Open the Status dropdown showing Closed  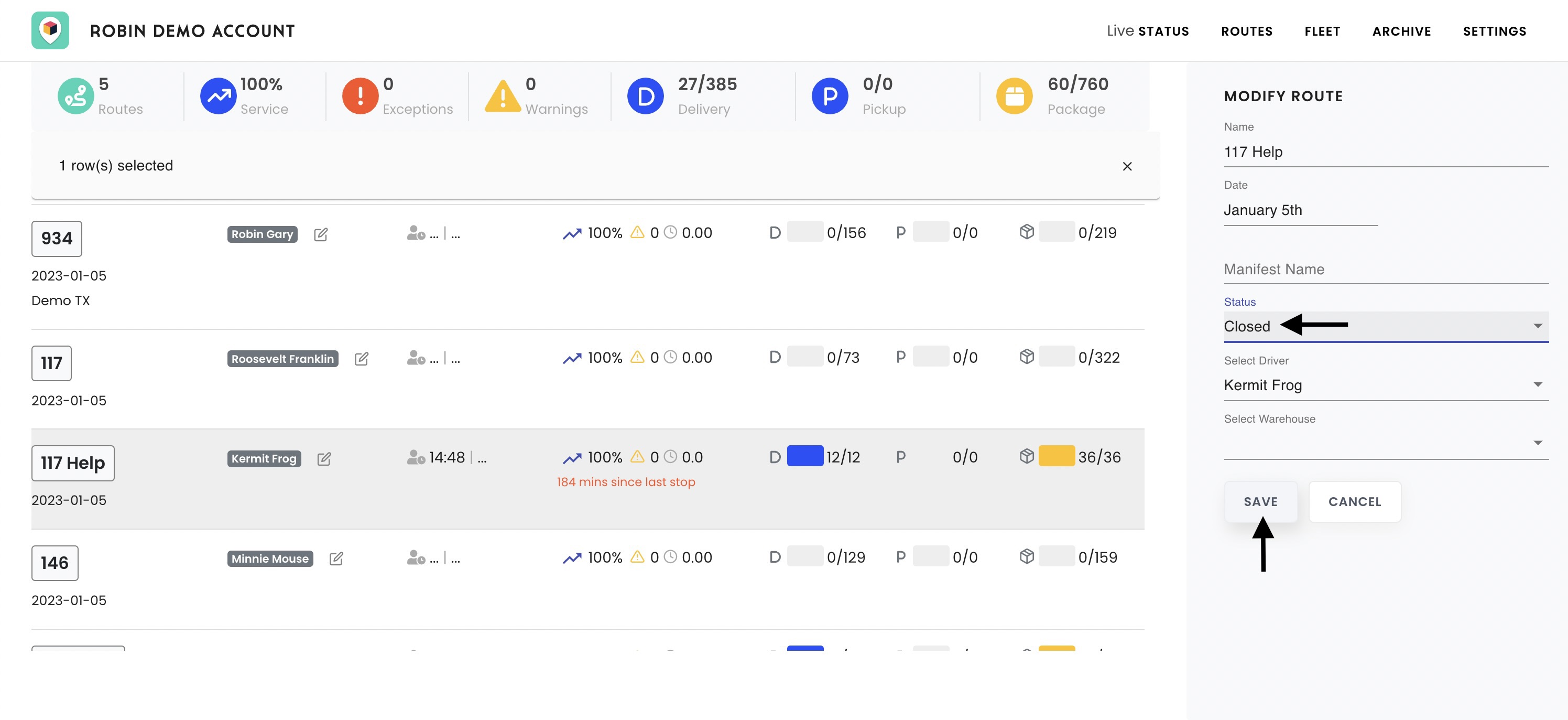[x=1386, y=327]
